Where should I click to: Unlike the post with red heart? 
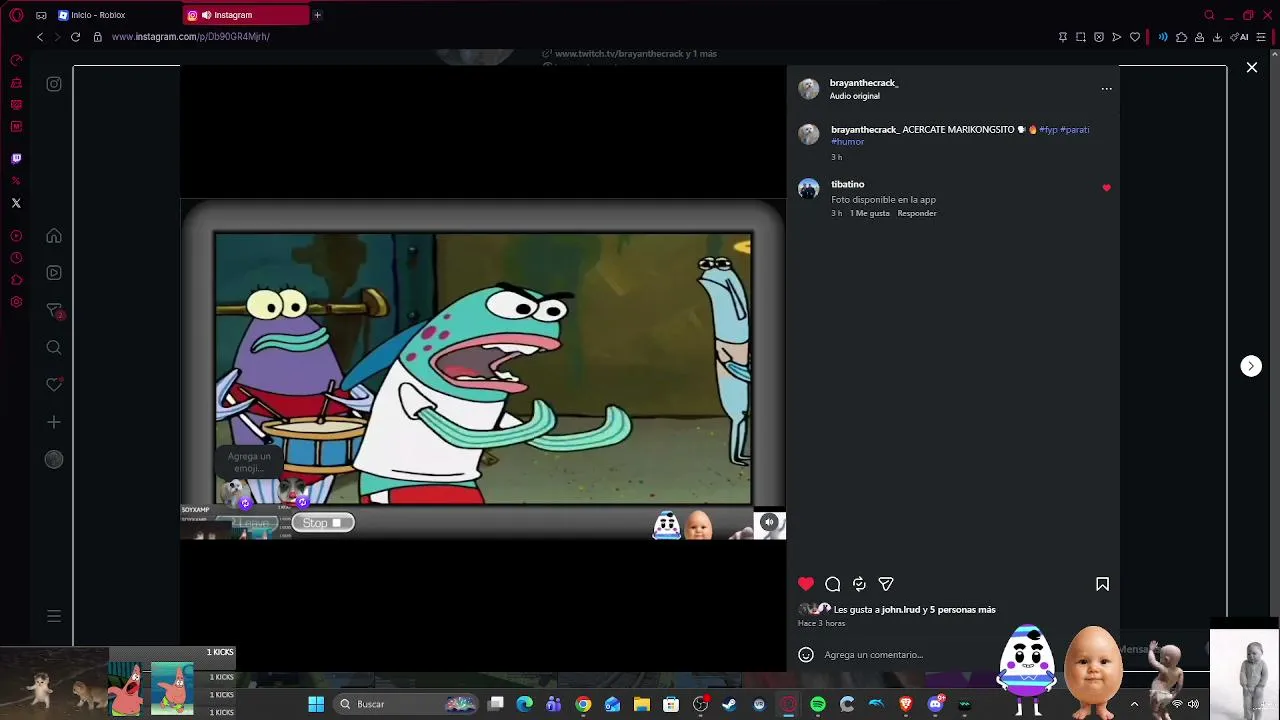click(x=806, y=584)
